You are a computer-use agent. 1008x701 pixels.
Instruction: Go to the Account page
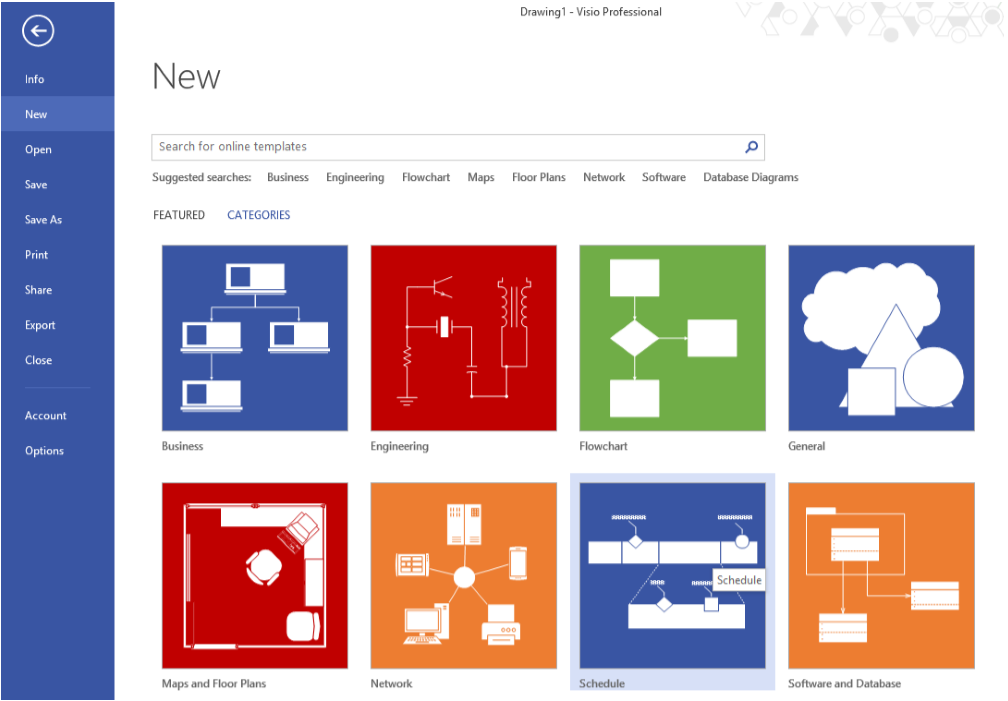(x=47, y=415)
